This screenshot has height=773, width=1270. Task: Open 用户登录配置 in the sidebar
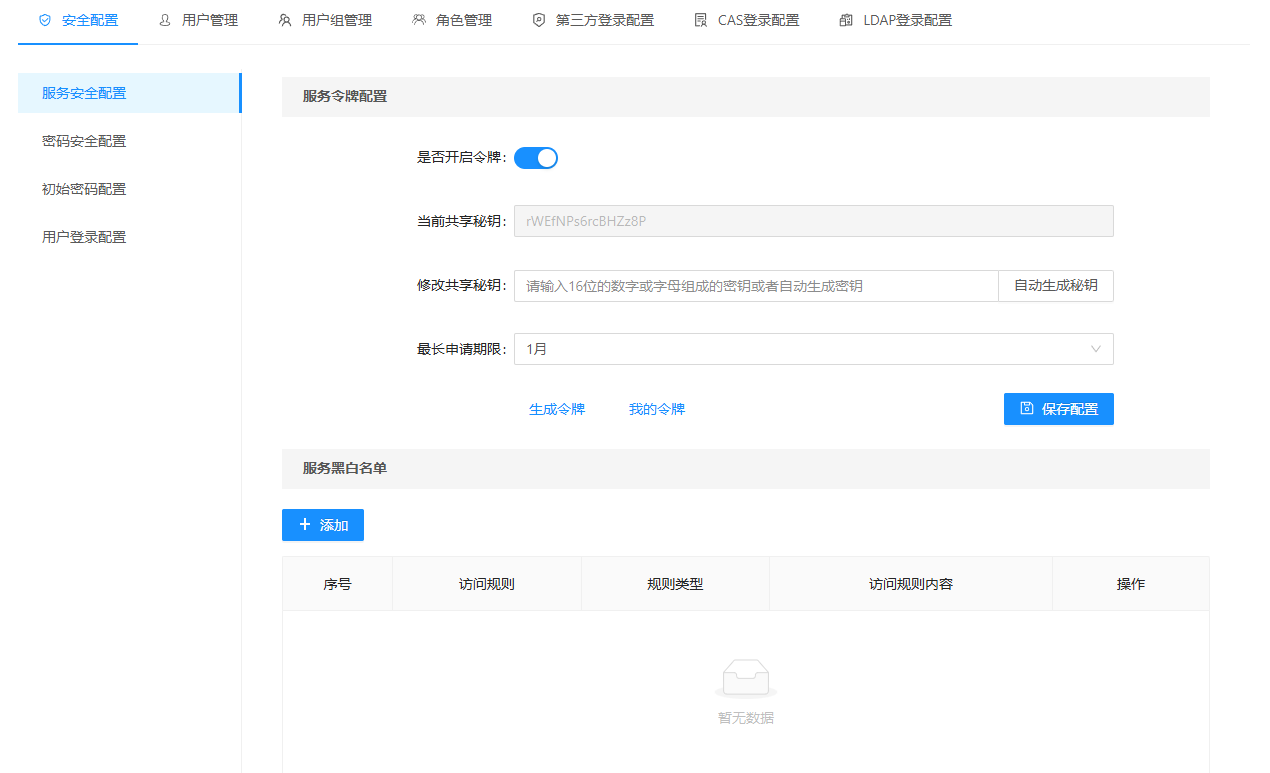coord(84,237)
